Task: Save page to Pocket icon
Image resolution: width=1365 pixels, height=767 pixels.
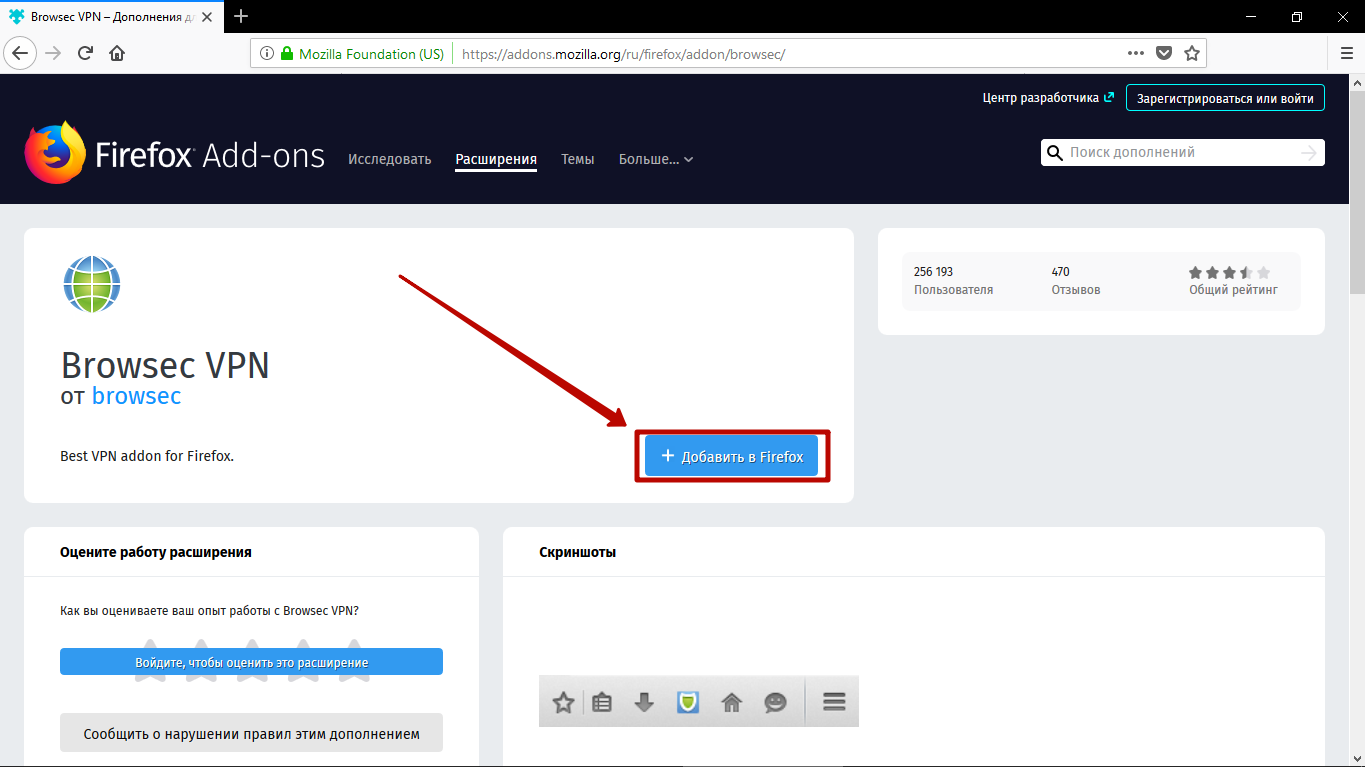Action: tap(1164, 53)
